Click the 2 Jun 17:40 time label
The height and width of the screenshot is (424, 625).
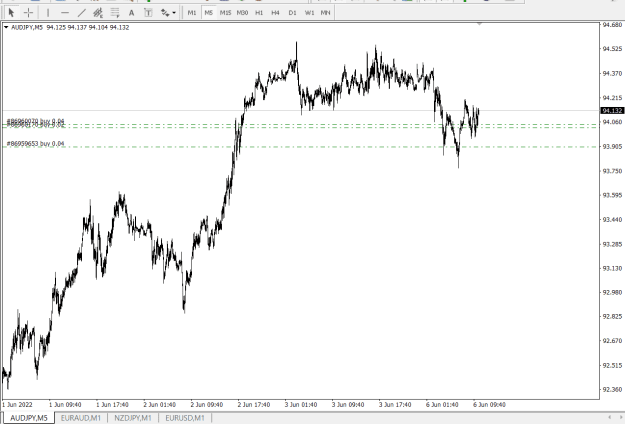(x=254, y=404)
